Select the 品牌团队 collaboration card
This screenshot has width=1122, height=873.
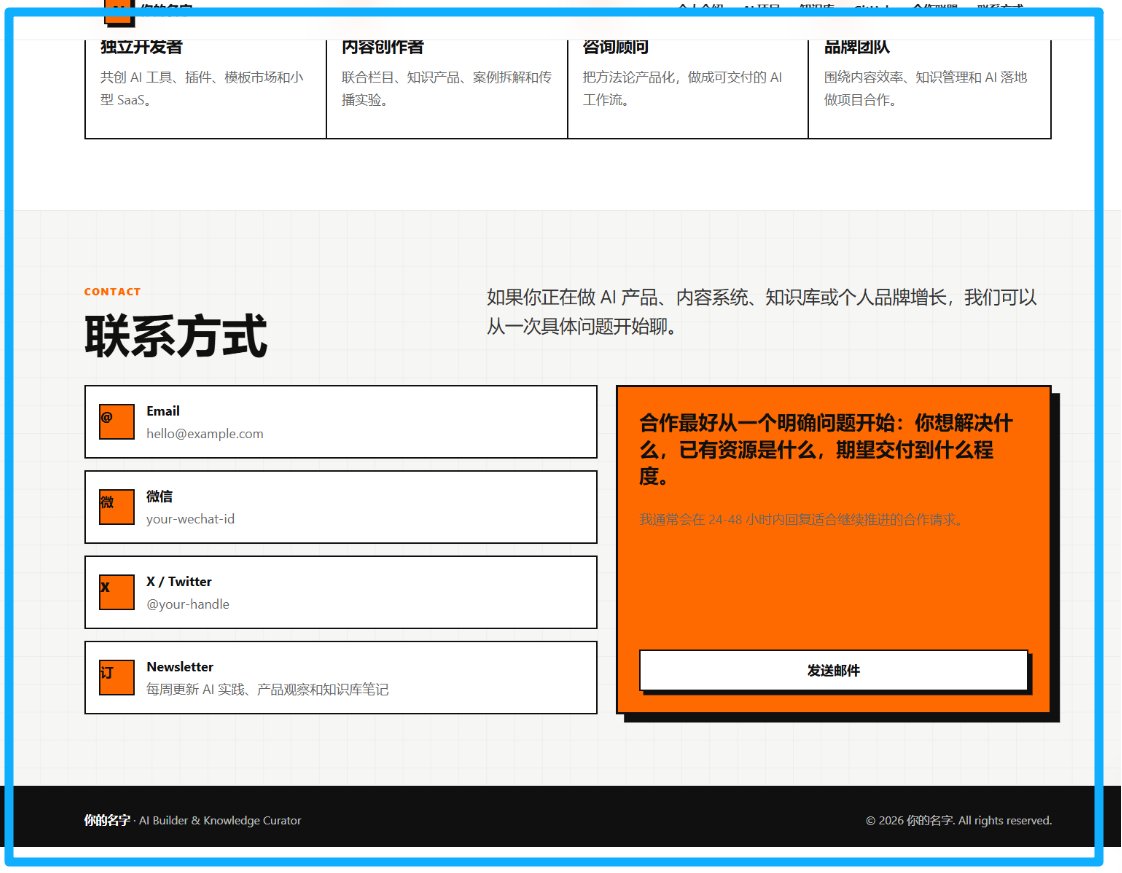(x=930, y=85)
